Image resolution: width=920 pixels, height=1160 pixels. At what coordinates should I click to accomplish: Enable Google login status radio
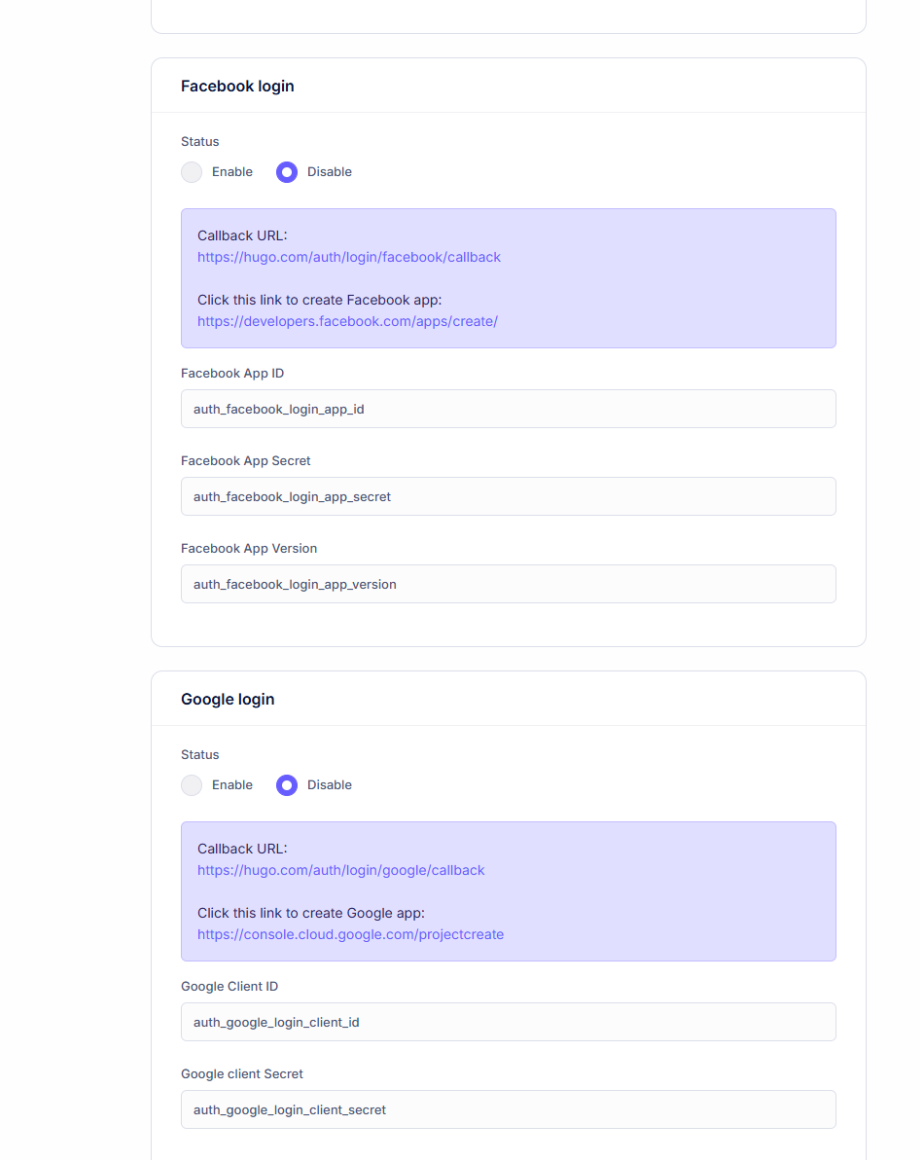(x=192, y=785)
